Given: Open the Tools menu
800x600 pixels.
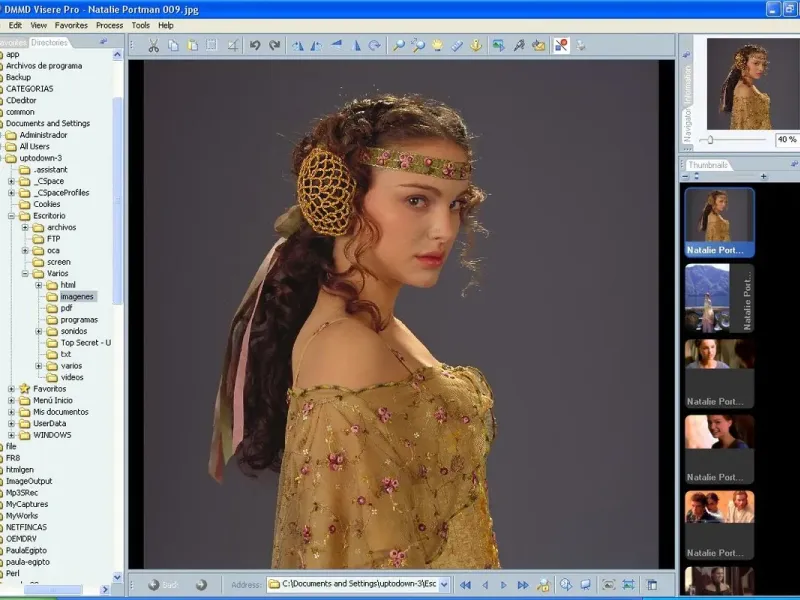Looking at the screenshot, I should click(x=141, y=25).
